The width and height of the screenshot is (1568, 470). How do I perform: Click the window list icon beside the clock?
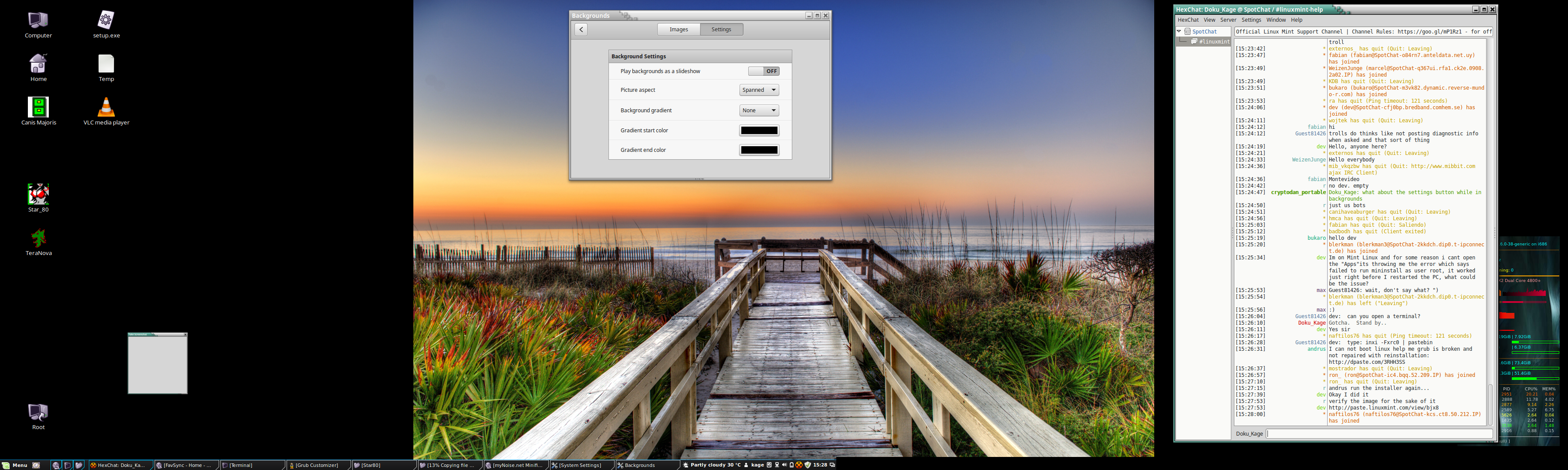click(832, 465)
